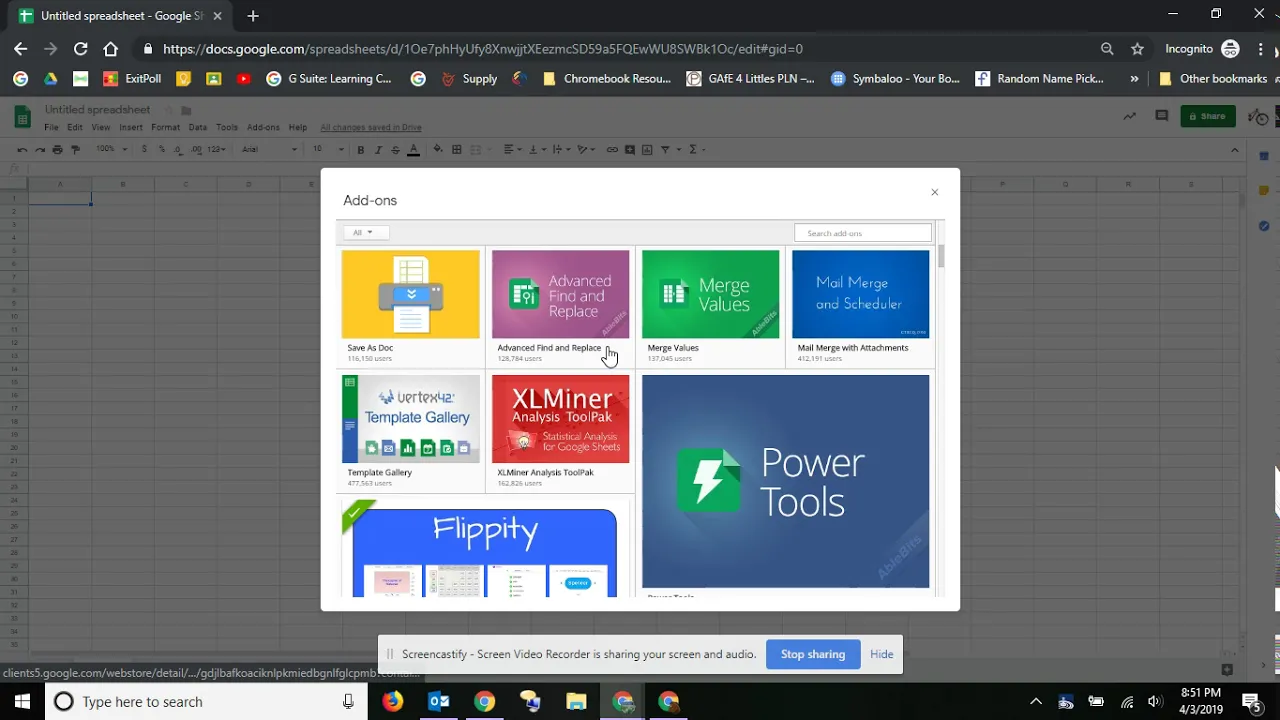The height and width of the screenshot is (720, 1280).
Task: Open Outlook from the taskbar
Action: (x=439, y=701)
